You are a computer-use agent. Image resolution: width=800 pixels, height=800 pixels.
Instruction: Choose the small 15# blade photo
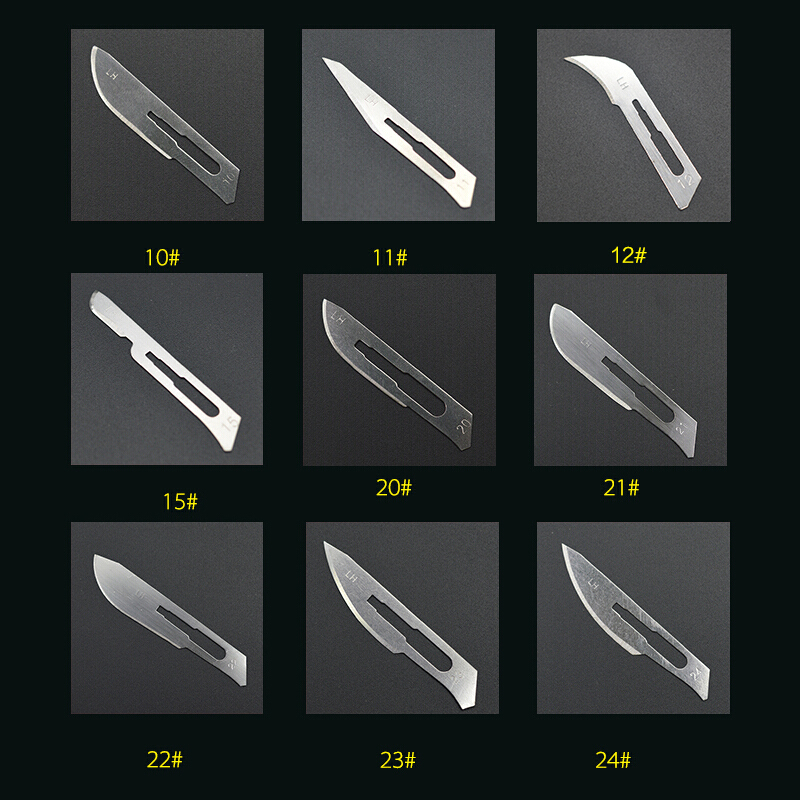pyautogui.click(x=167, y=369)
